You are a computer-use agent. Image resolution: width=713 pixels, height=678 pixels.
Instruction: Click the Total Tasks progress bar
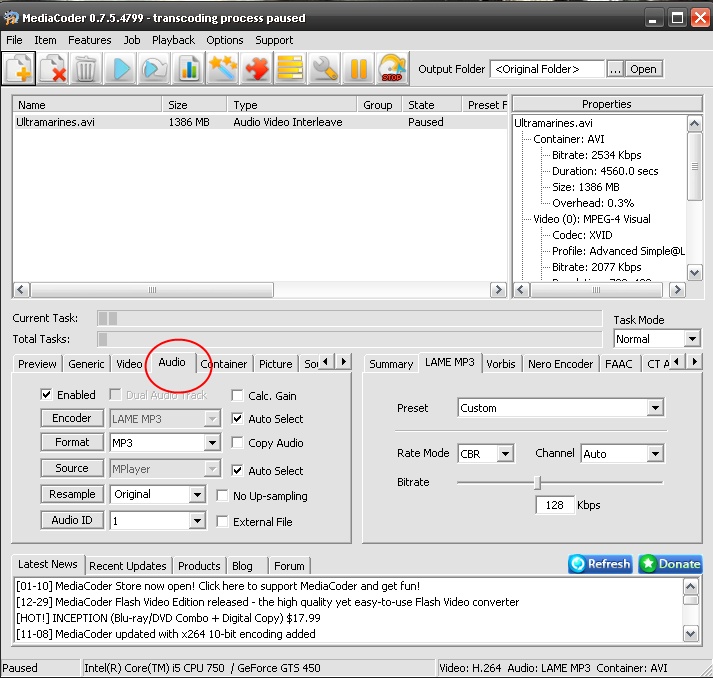[x=349, y=339]
